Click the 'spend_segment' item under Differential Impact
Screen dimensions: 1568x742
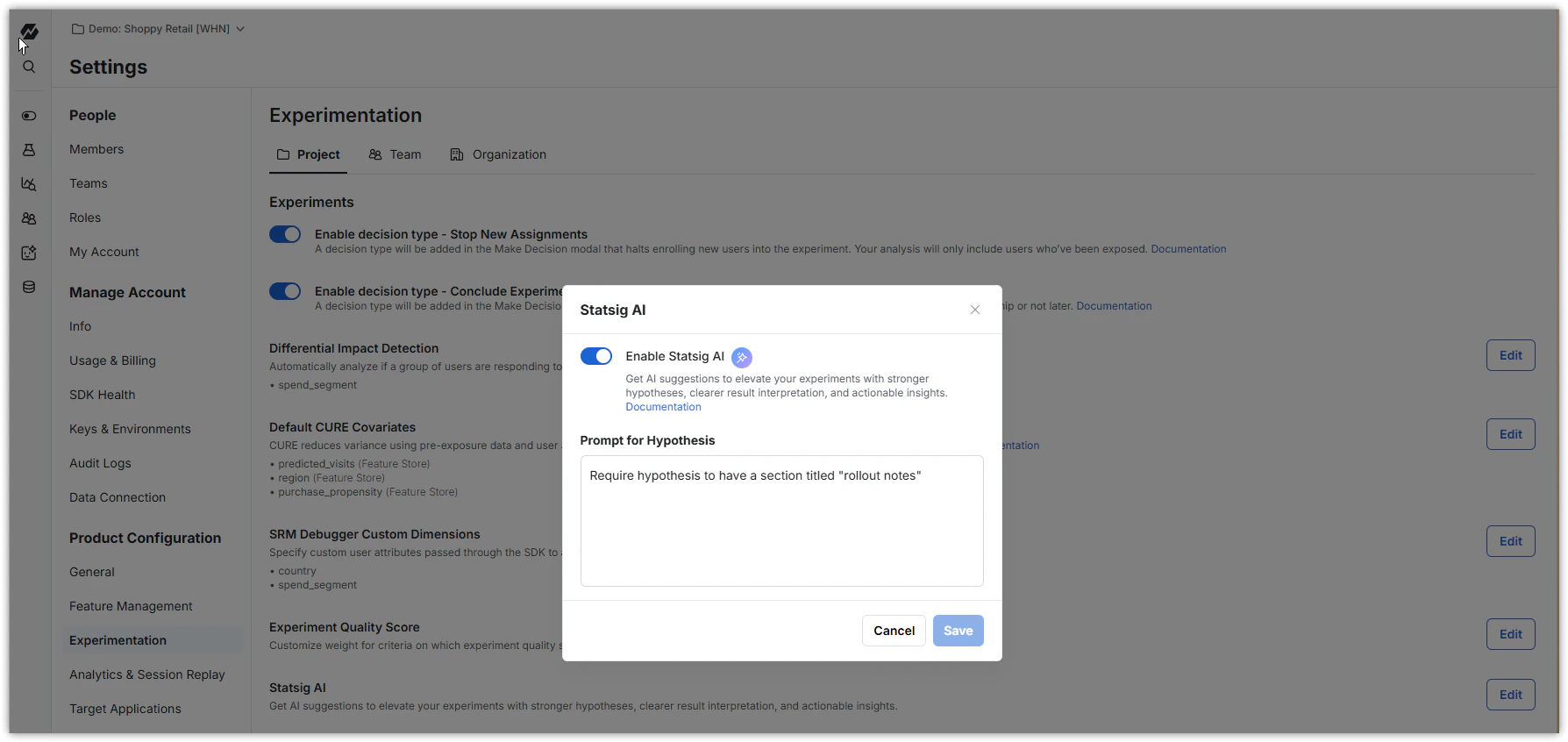[317, 385]
